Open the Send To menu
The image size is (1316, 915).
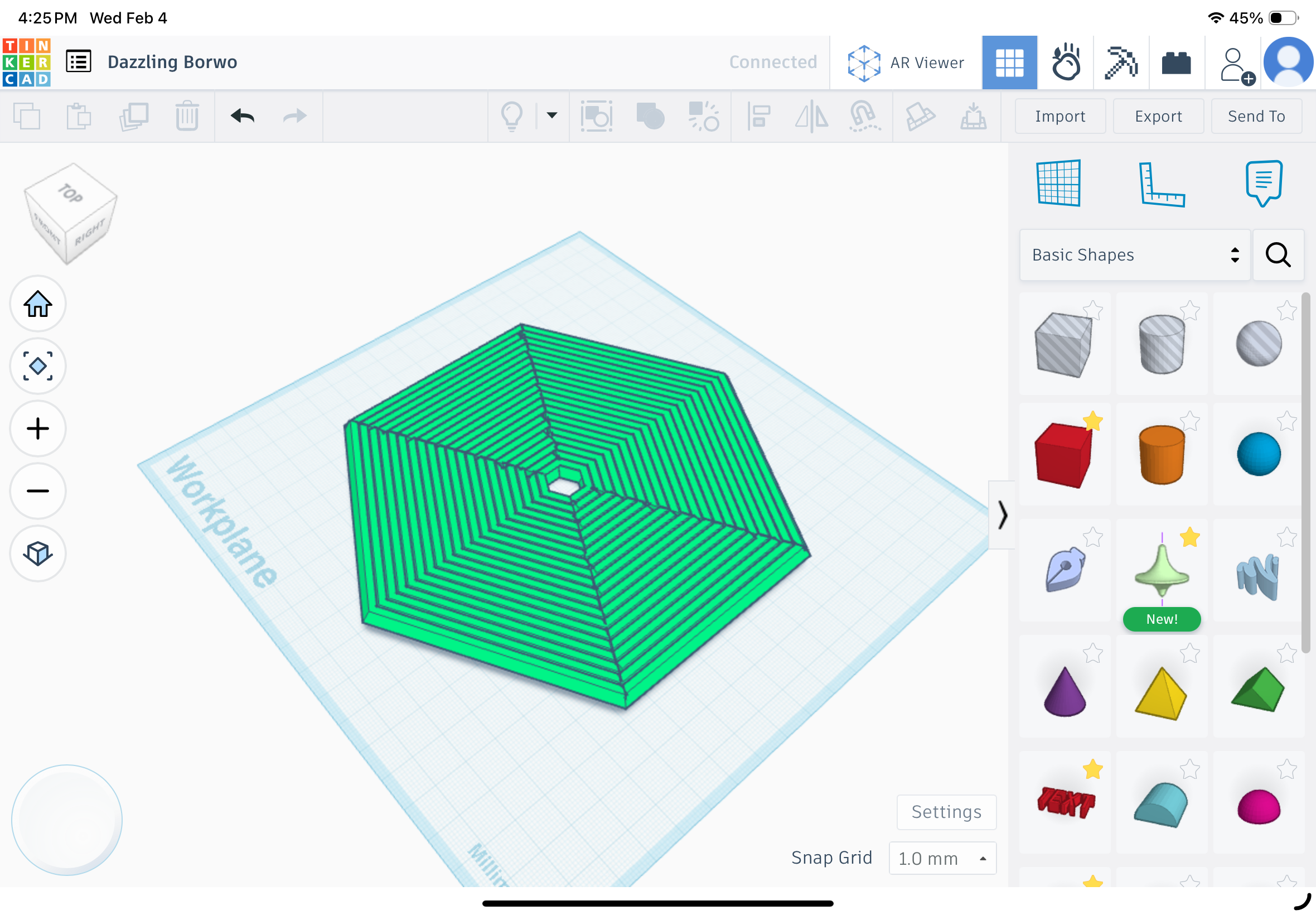(x=1256, y=117)
